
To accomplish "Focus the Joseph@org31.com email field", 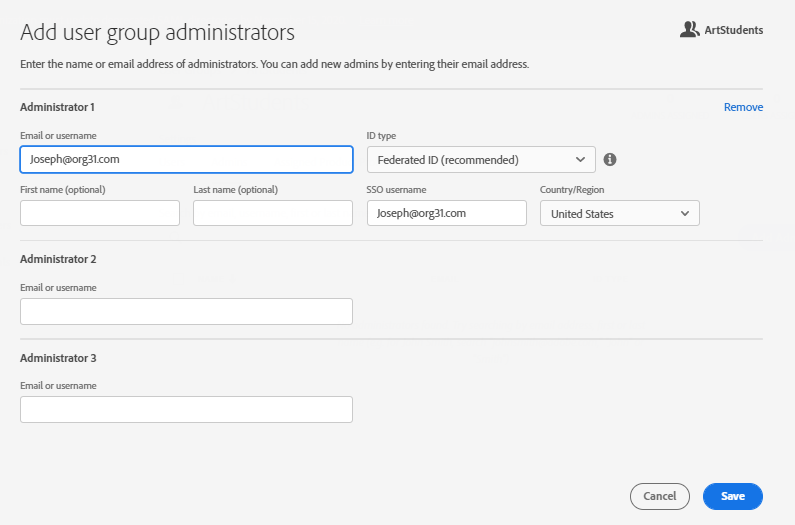I will tap(186, 160).
